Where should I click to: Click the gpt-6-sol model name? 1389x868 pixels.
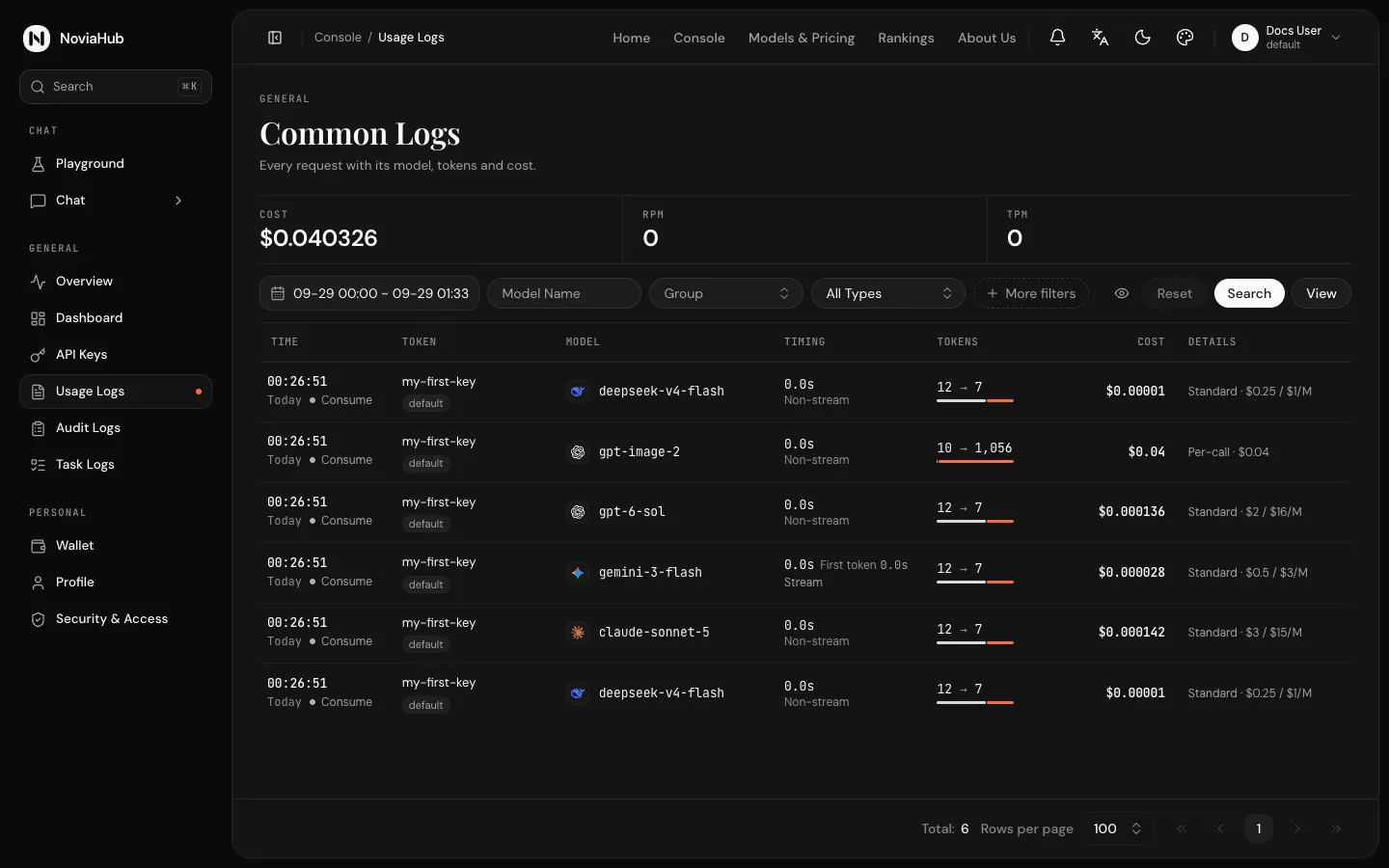[632, 512]
